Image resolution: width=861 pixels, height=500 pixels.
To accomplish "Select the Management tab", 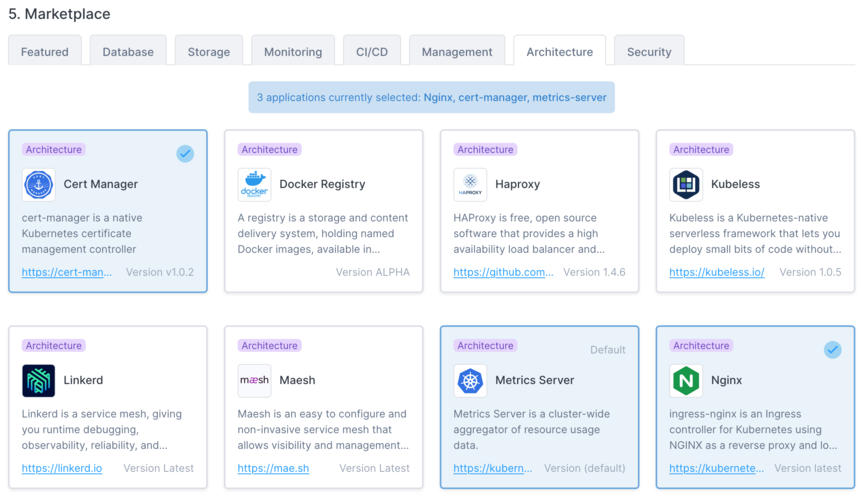I will (x=457, y=52).
